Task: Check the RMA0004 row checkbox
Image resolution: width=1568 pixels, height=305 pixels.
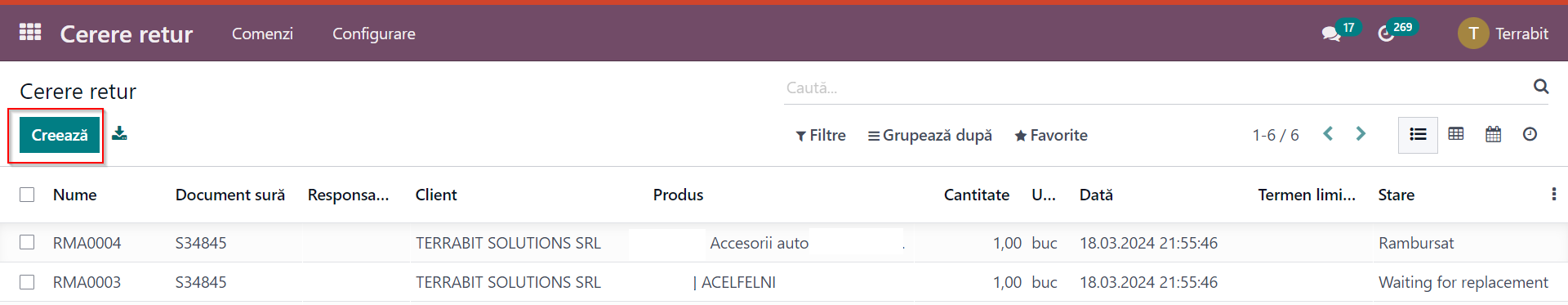Action: [x=27, y=242]
